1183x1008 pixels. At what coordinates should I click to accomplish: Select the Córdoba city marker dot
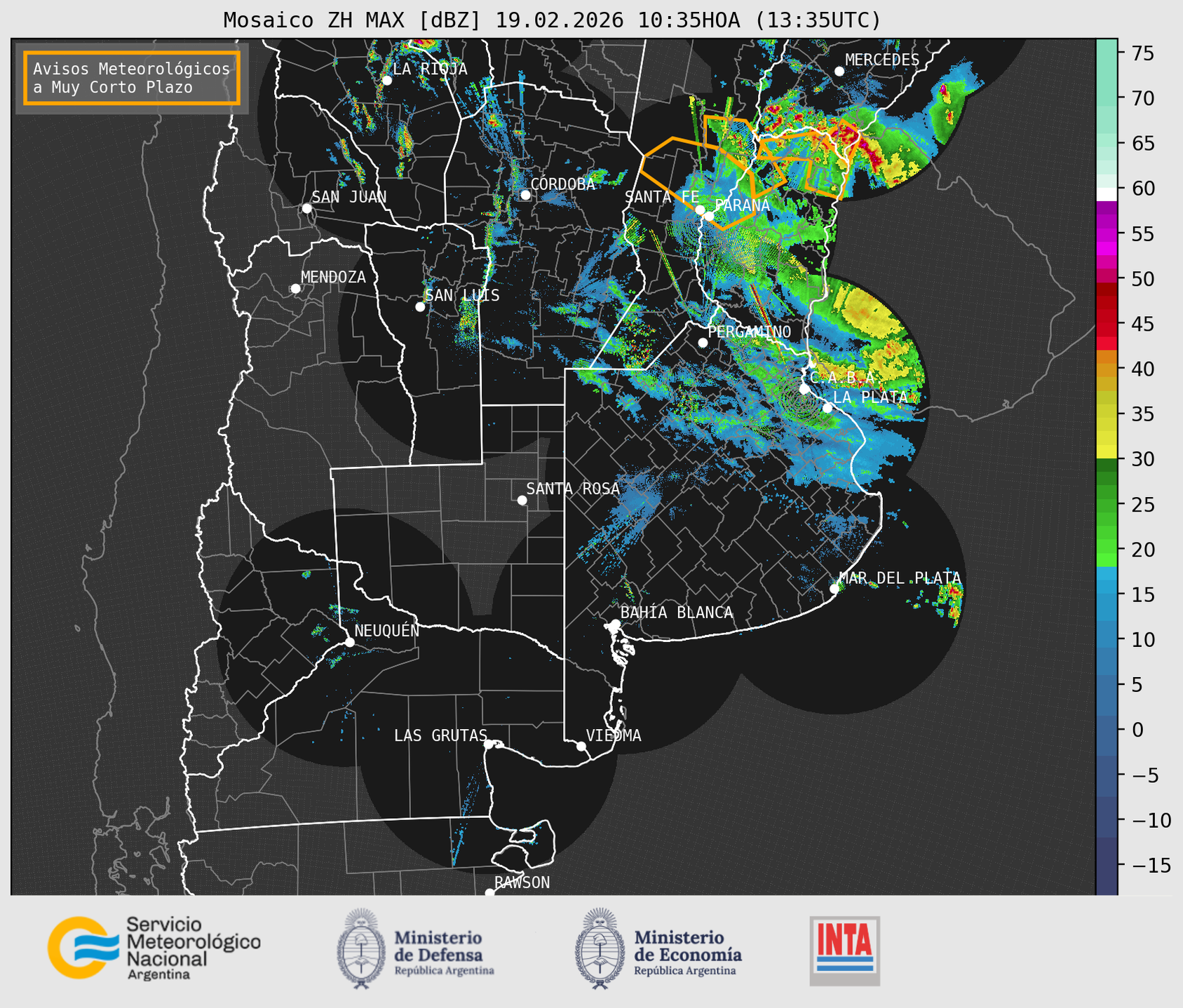[x=525, y=195]
